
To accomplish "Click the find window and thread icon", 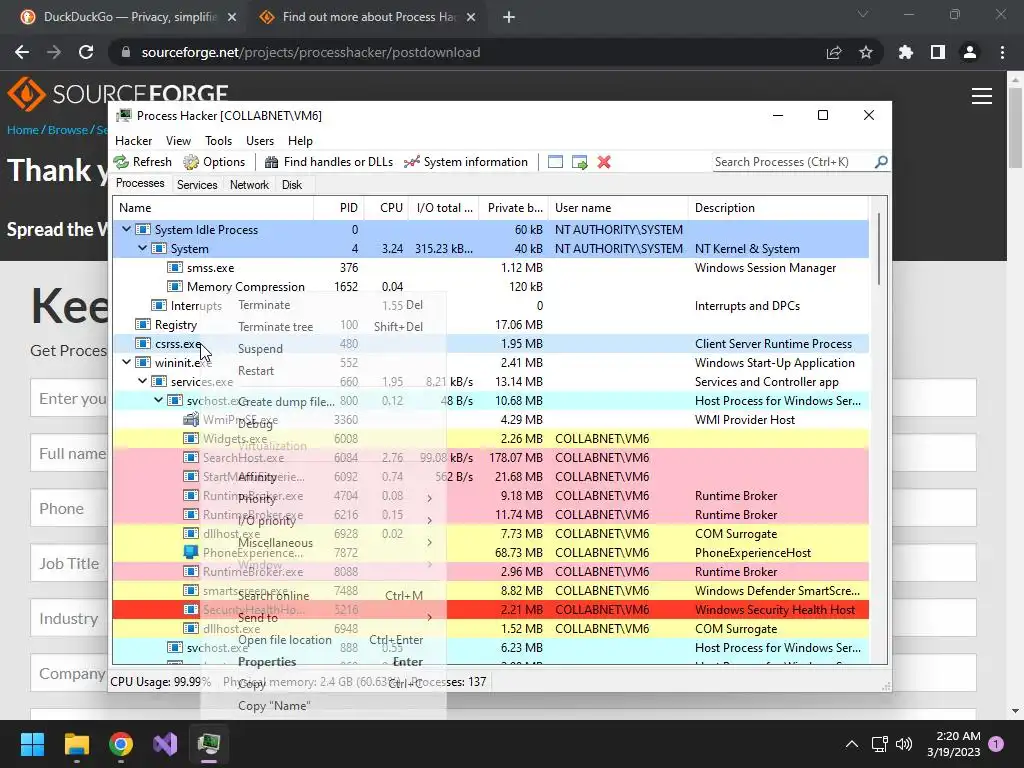I will [x=579, y=162].
